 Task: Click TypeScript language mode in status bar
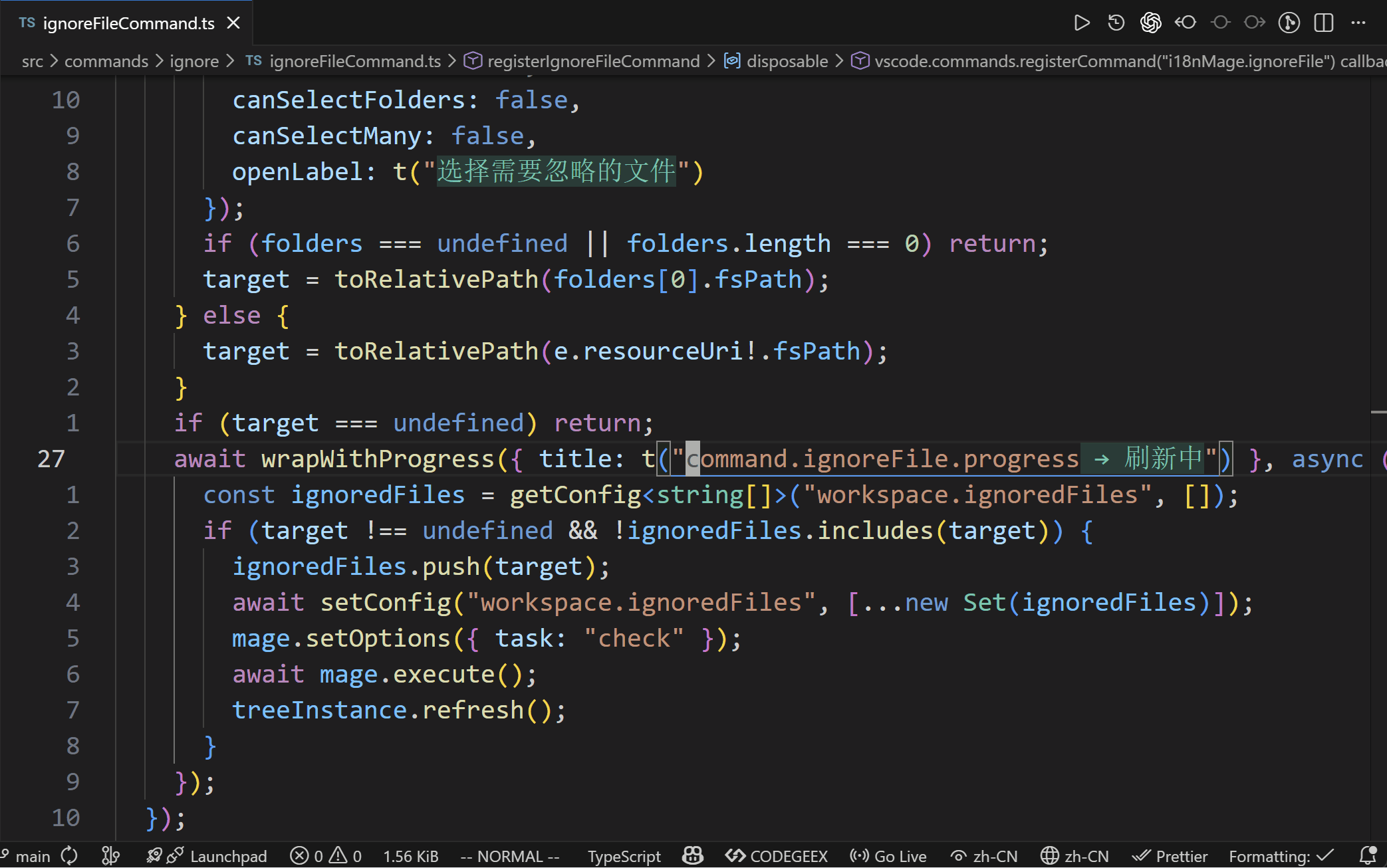click(624, 856)
